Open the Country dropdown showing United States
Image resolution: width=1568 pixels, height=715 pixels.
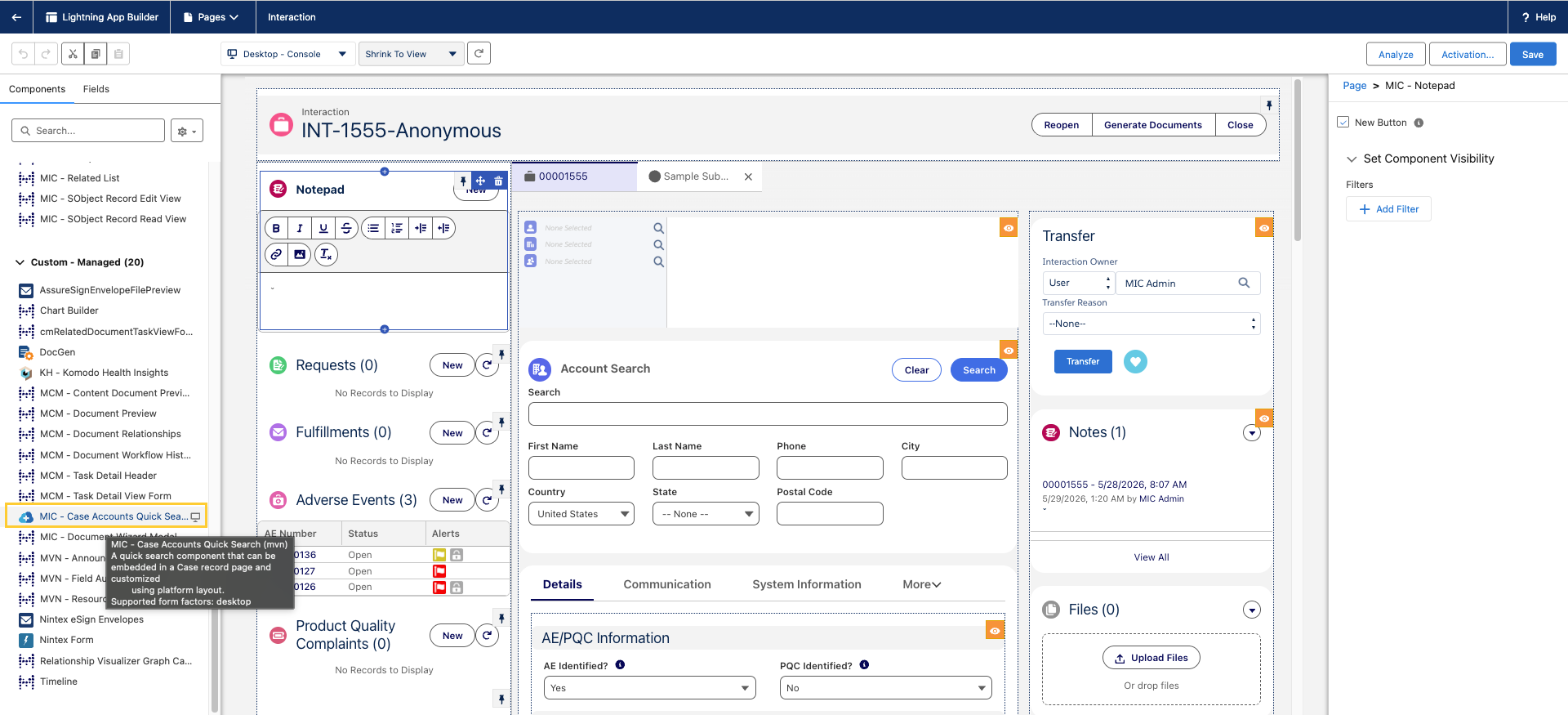[581, 514]
